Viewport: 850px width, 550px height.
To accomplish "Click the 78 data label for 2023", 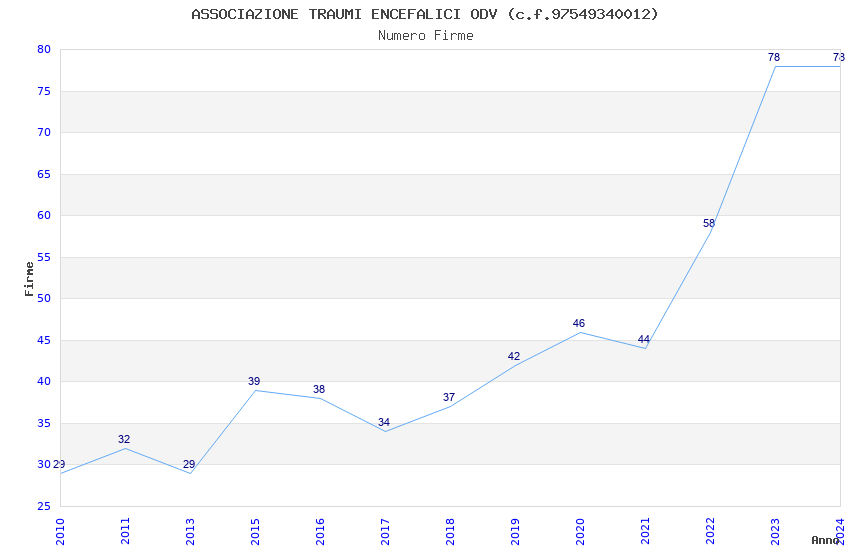I will click(x=774, y=57).
